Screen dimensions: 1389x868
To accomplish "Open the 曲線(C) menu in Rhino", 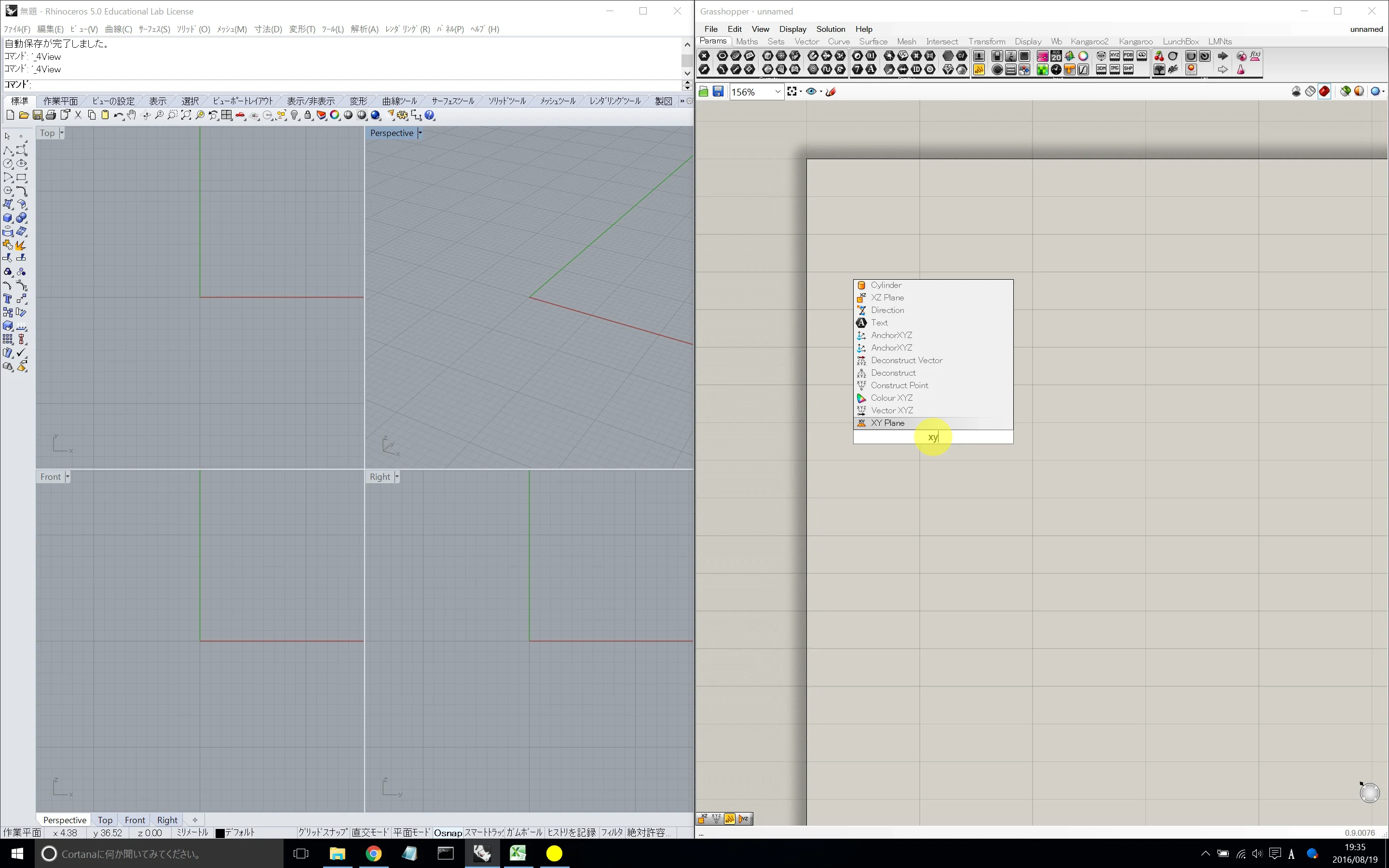I will point(118,29).
